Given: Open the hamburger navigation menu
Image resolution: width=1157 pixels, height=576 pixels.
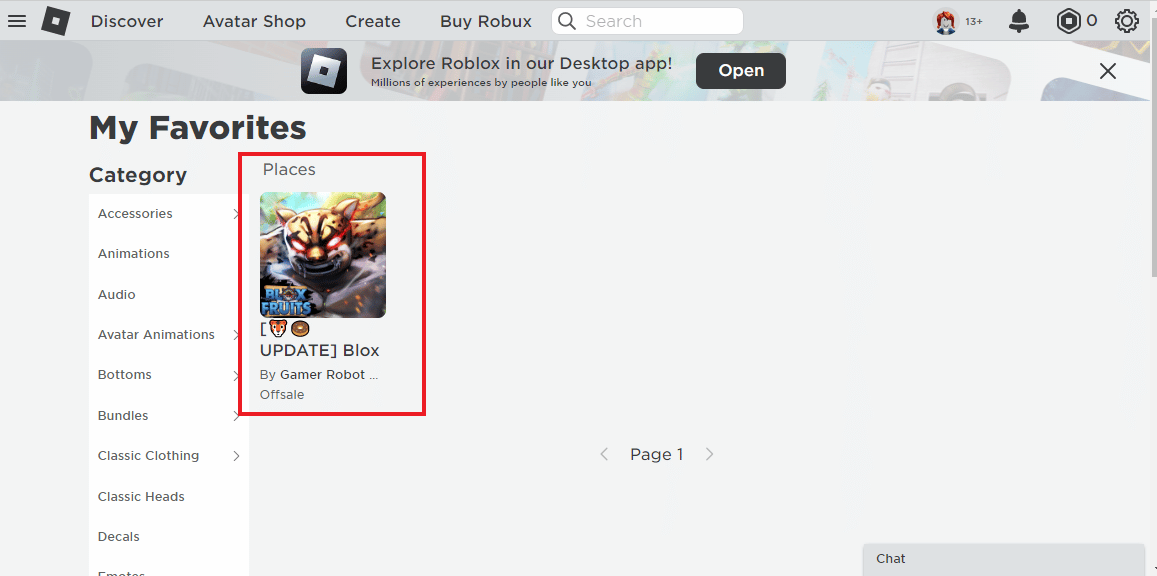Looking at the screenshot, I should tap(17, 21).
